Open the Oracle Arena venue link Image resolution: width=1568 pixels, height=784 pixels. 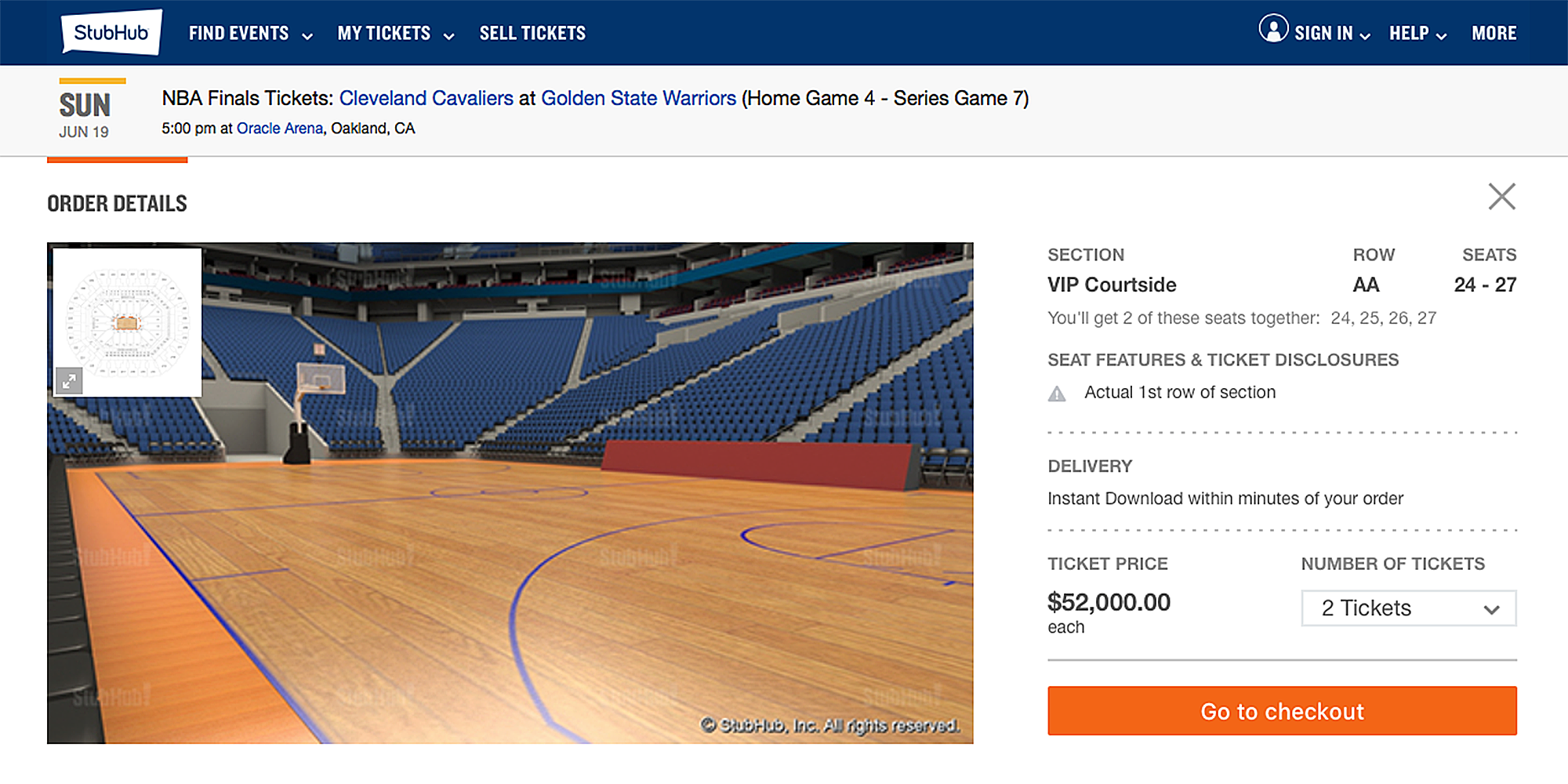[x=280, y=129]
